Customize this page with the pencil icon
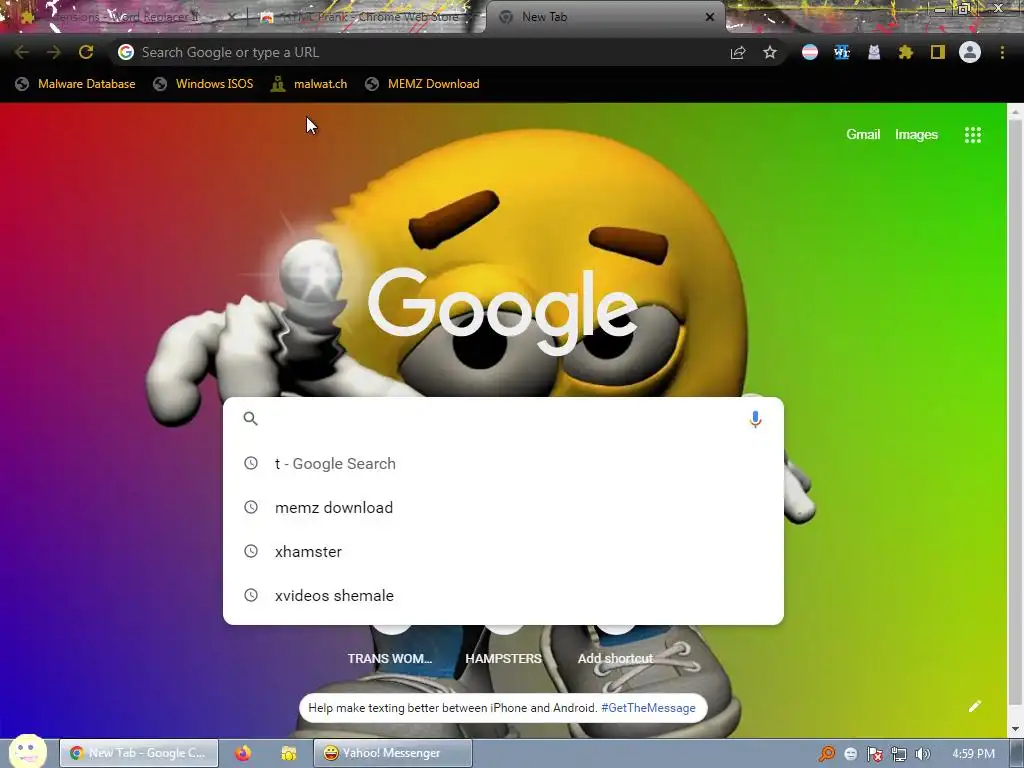 tap(974, 706)
